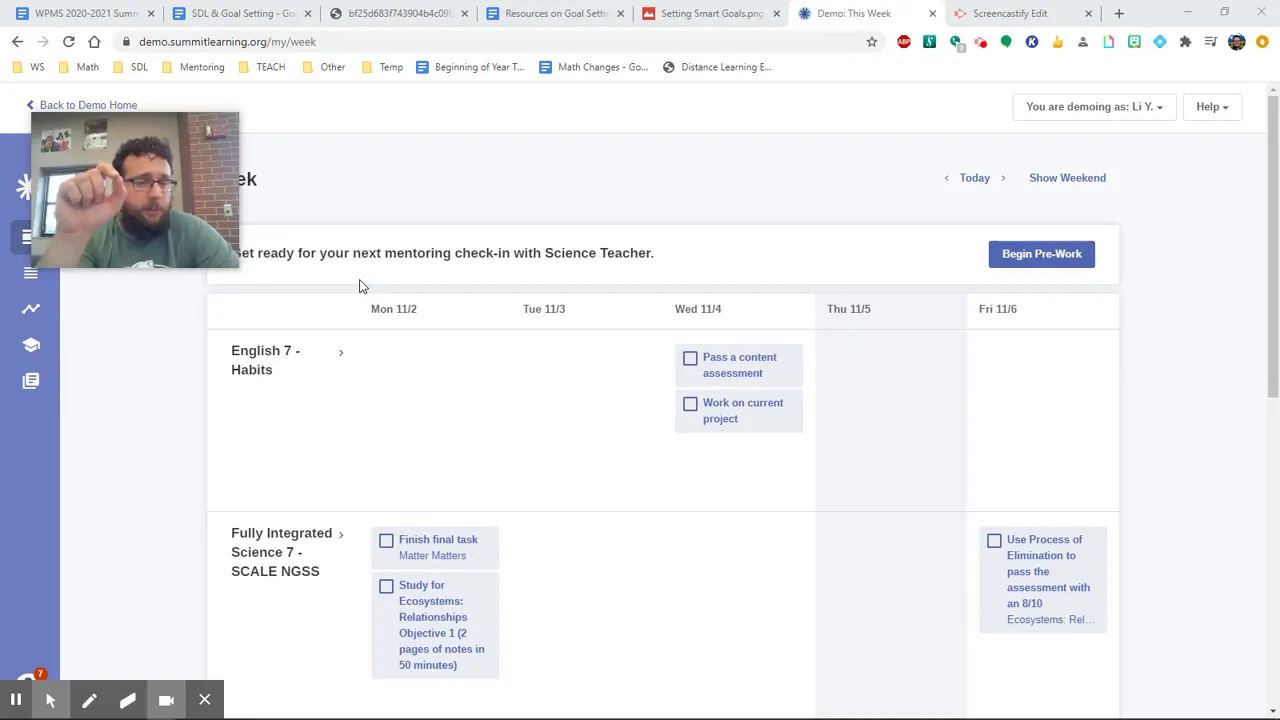Click the blue K extension icon
1280x720 pixels.
tap(1032, 42)
